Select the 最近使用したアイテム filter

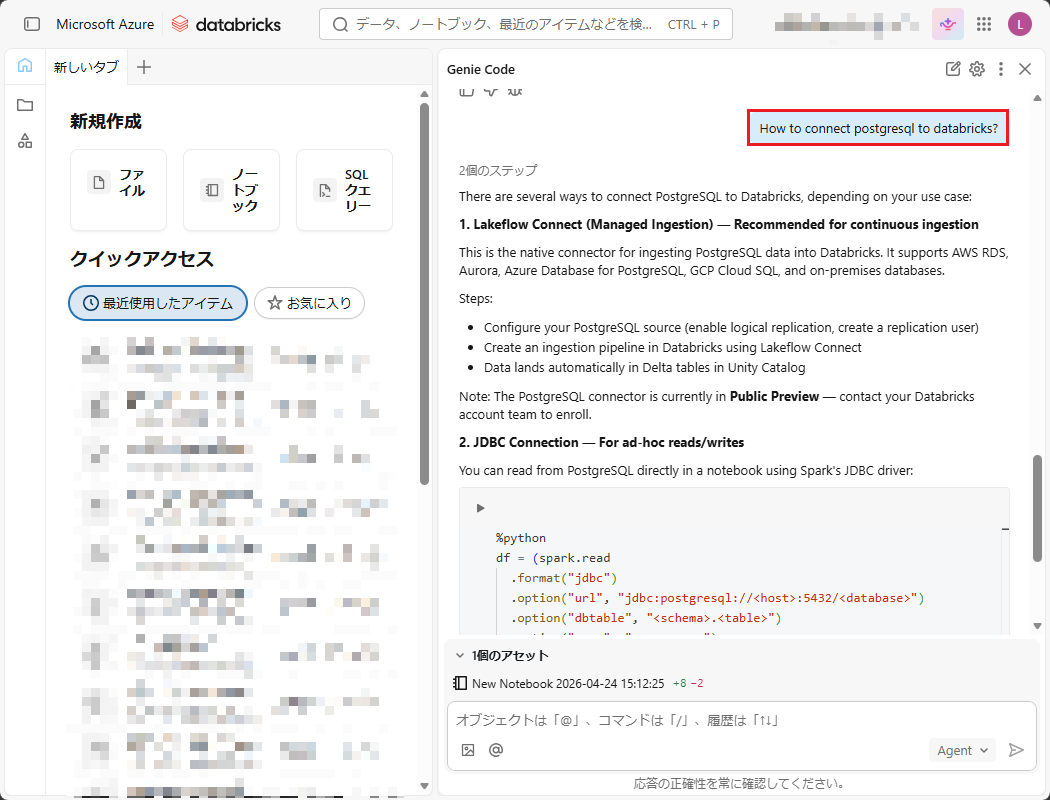pos(158,303)
